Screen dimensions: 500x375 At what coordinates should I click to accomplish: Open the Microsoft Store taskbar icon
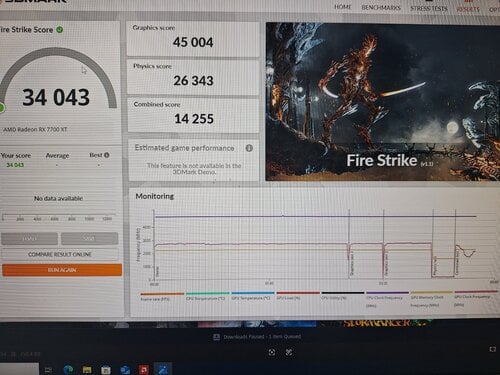[106, 370]
